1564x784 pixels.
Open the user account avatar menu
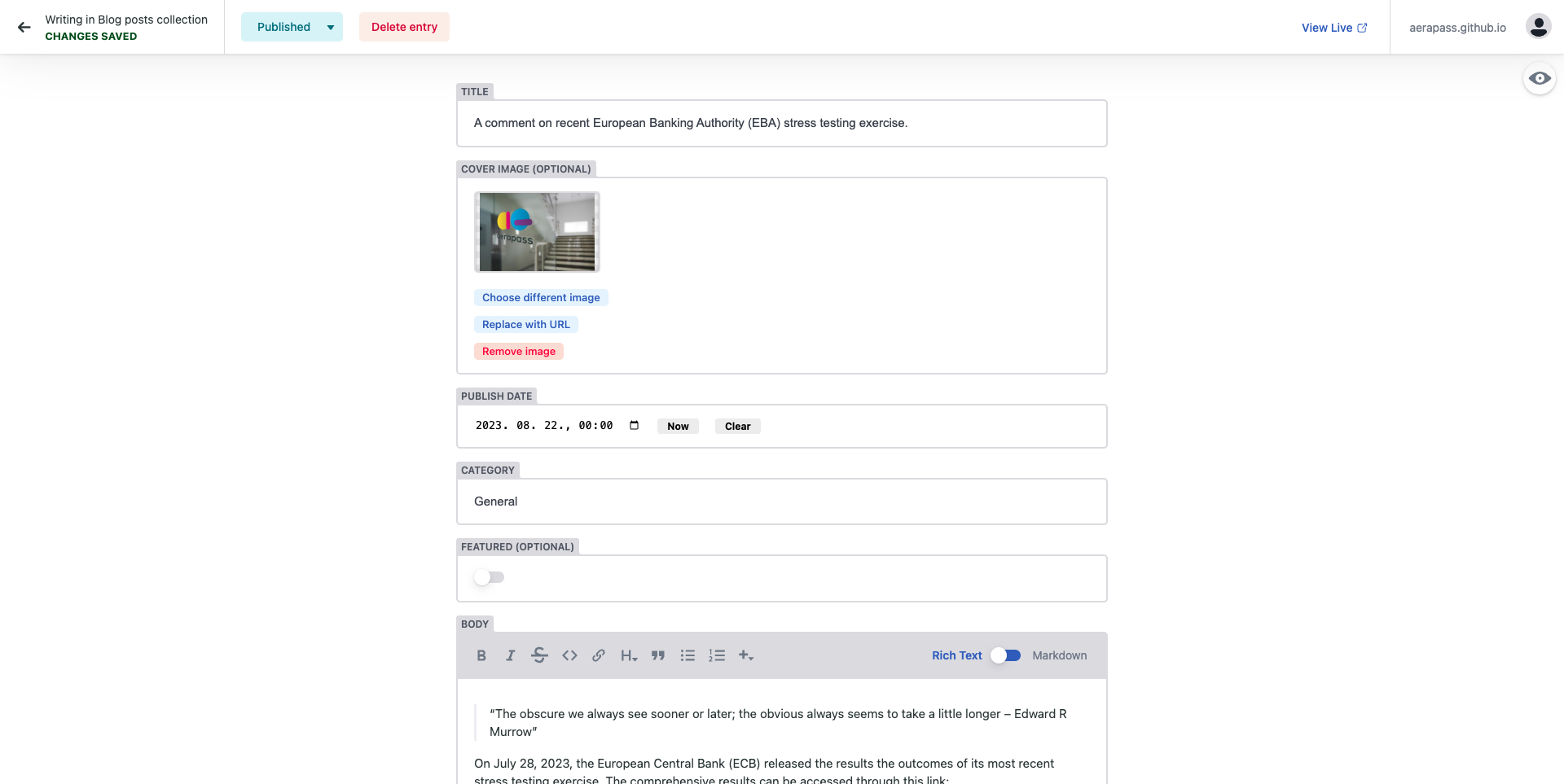(1538, 27)
